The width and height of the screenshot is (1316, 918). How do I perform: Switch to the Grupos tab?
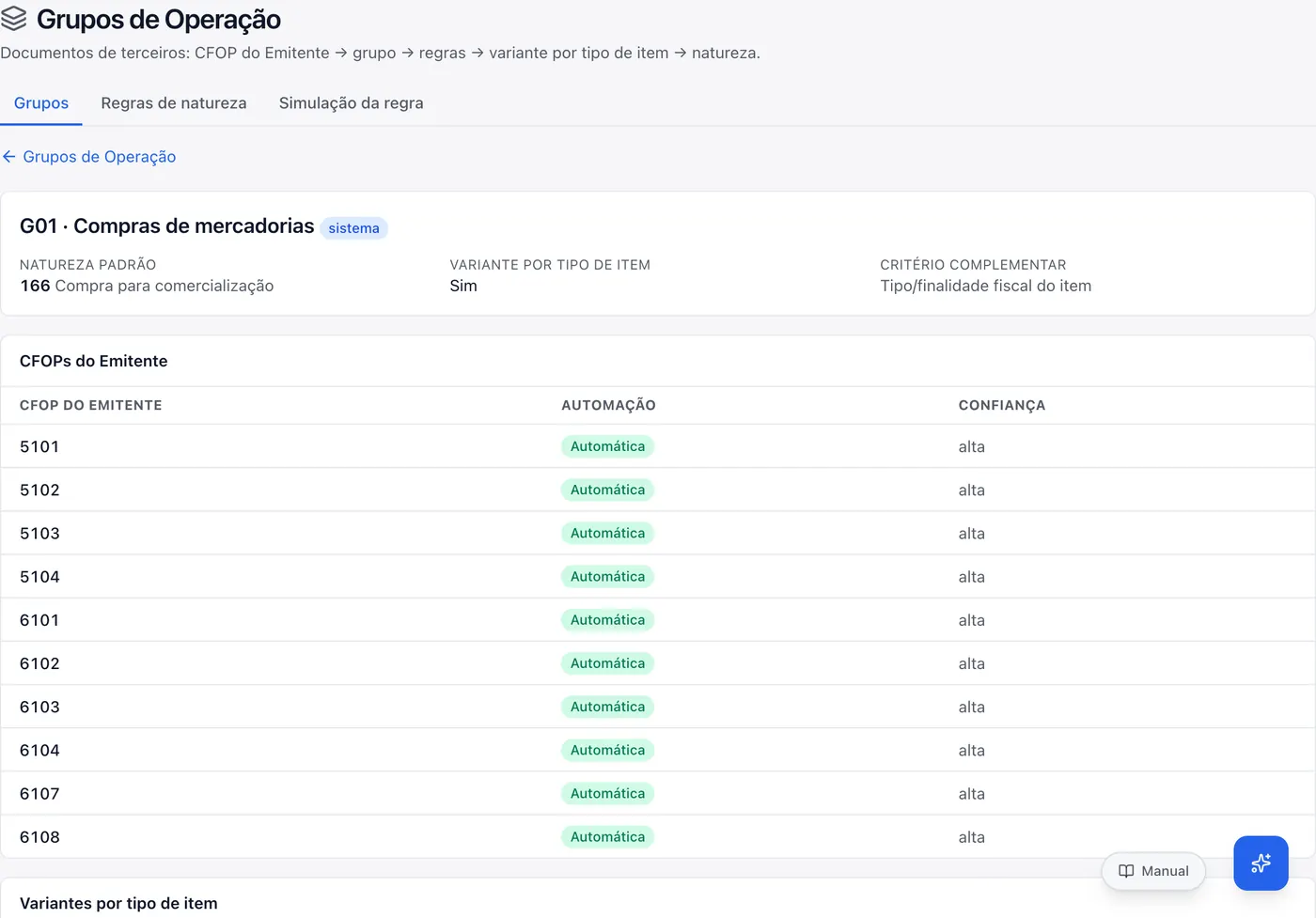(x=41, y=103)
